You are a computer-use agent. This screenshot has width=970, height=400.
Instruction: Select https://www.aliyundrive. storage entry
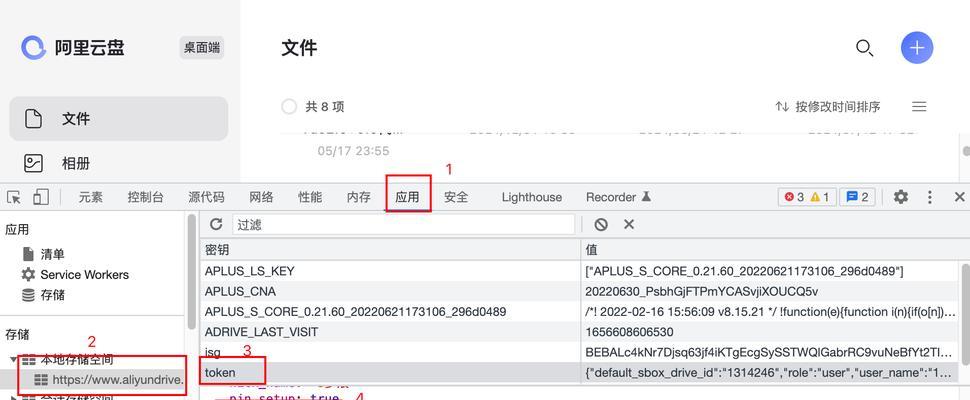(x=109, y=380)
